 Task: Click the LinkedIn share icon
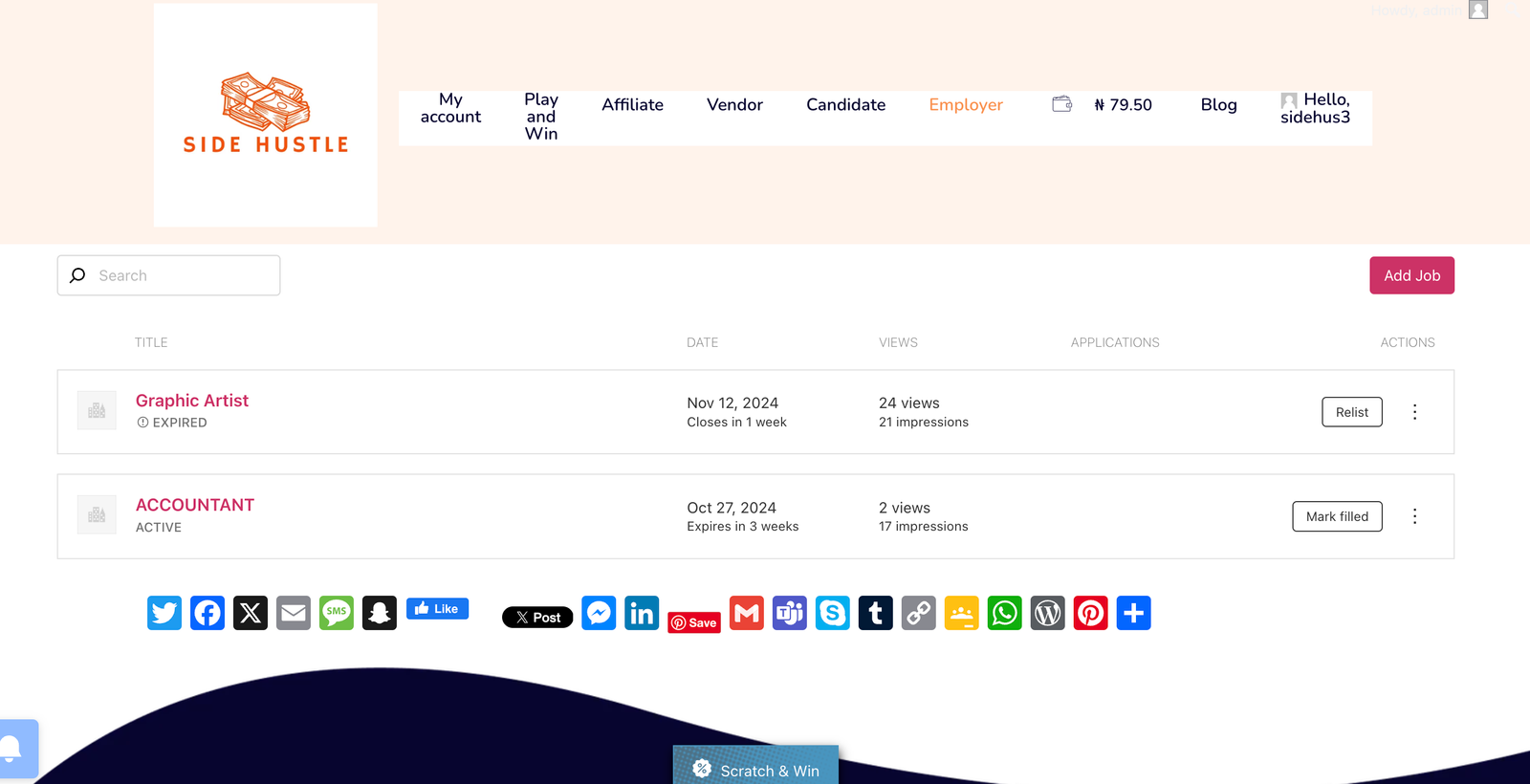642,613
